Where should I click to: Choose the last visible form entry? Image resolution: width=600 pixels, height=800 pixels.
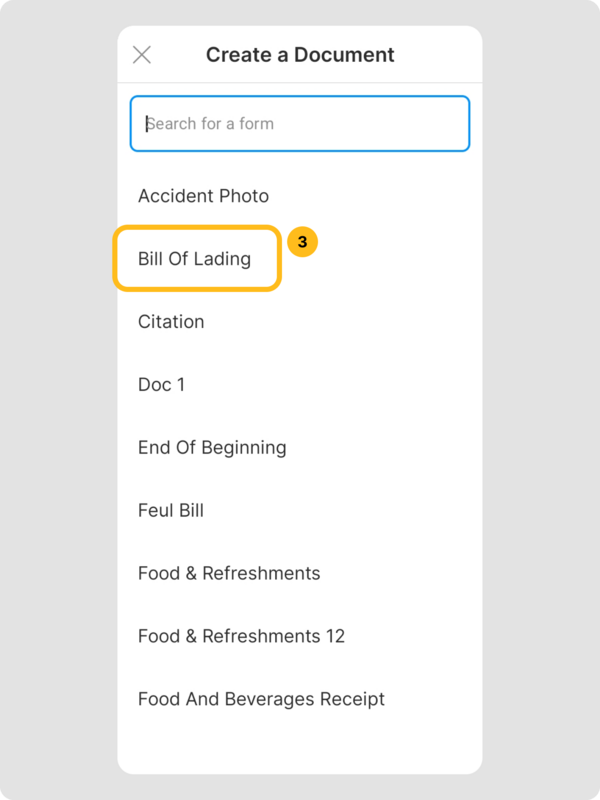pyautogui.click(x=261, y=699)
